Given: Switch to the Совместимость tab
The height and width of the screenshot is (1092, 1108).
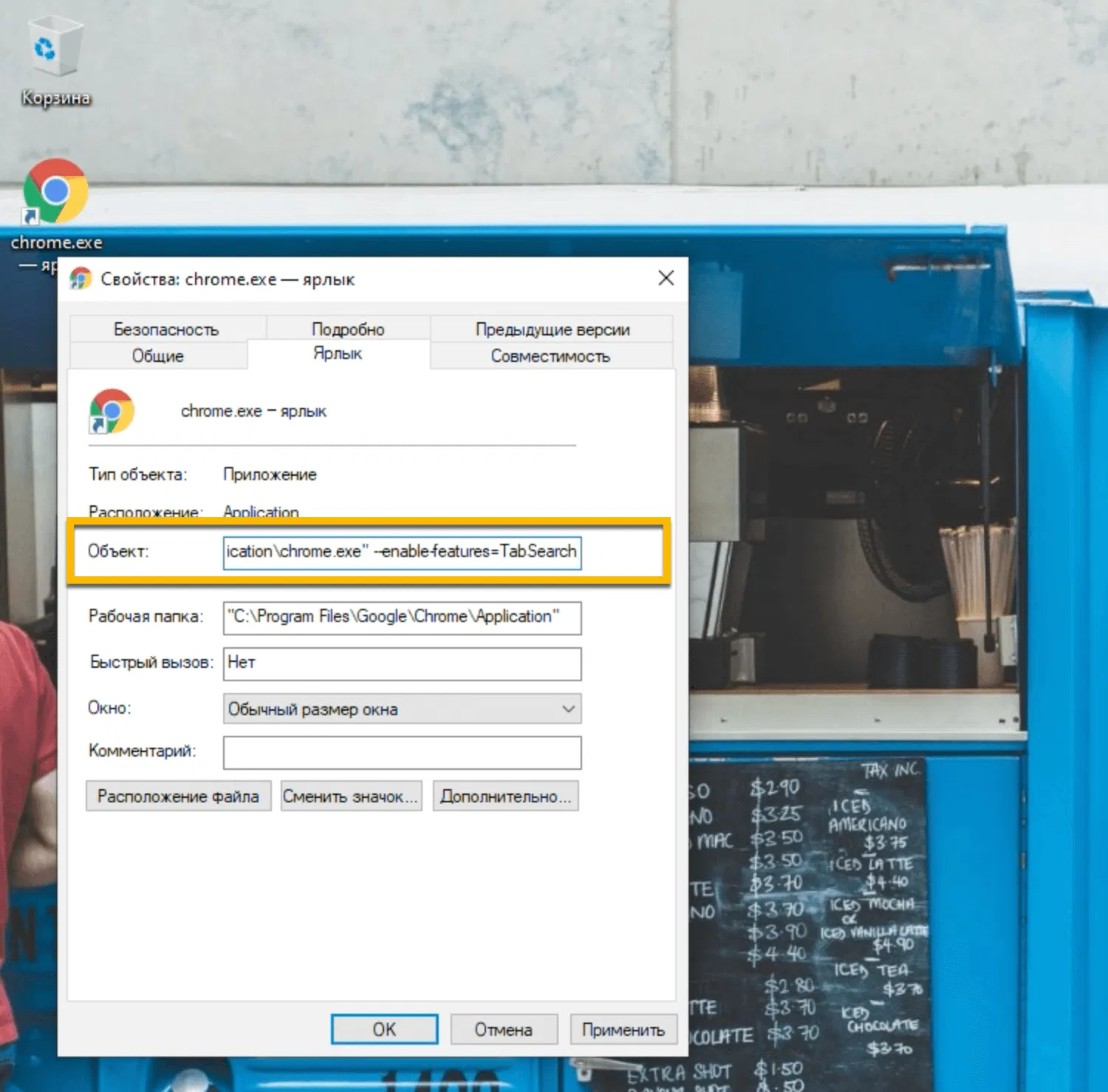Looking at the screenshot, I should pyautogui.click(x=550, y=355).
